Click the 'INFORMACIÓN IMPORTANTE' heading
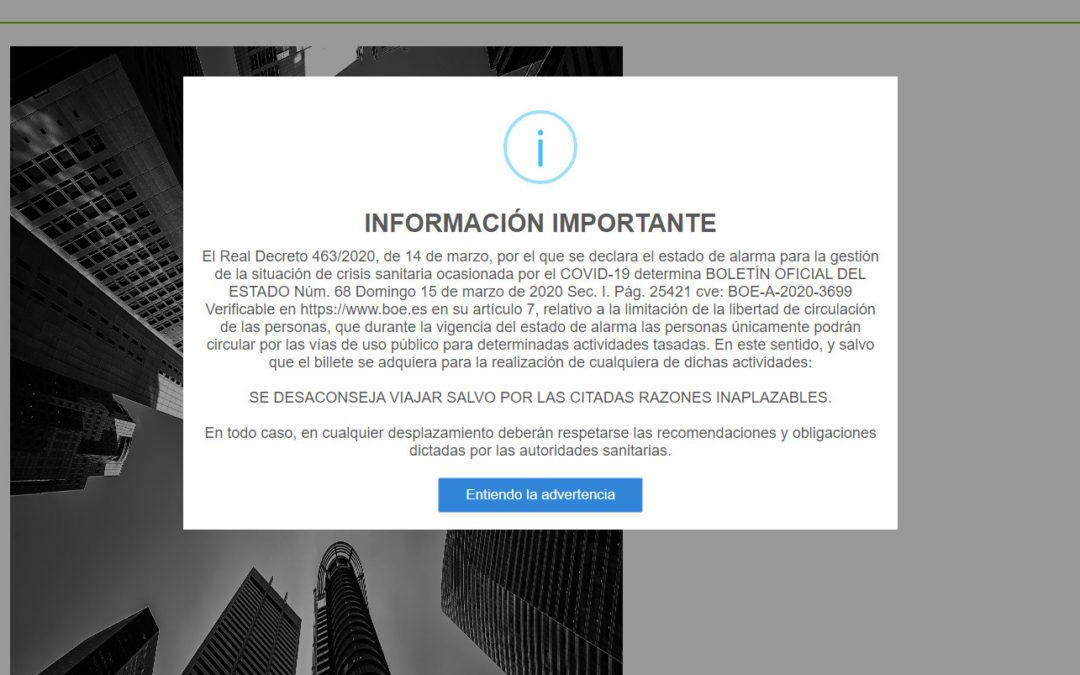This screenshot has width=1080, height=675. click(x=540, y=223)
